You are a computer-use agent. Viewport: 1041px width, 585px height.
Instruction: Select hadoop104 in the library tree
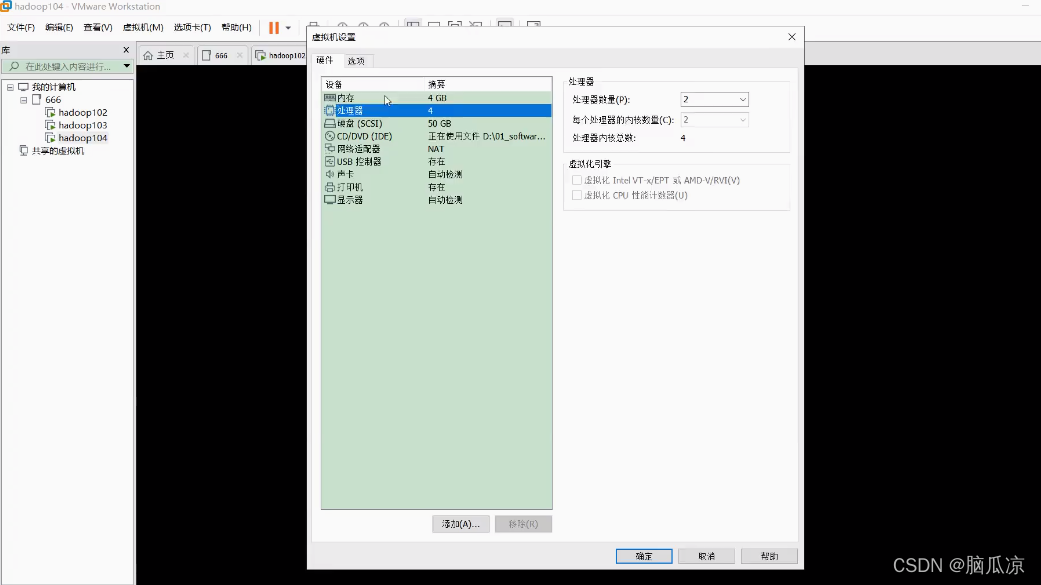pyautogui.click(x=82, y=137)
